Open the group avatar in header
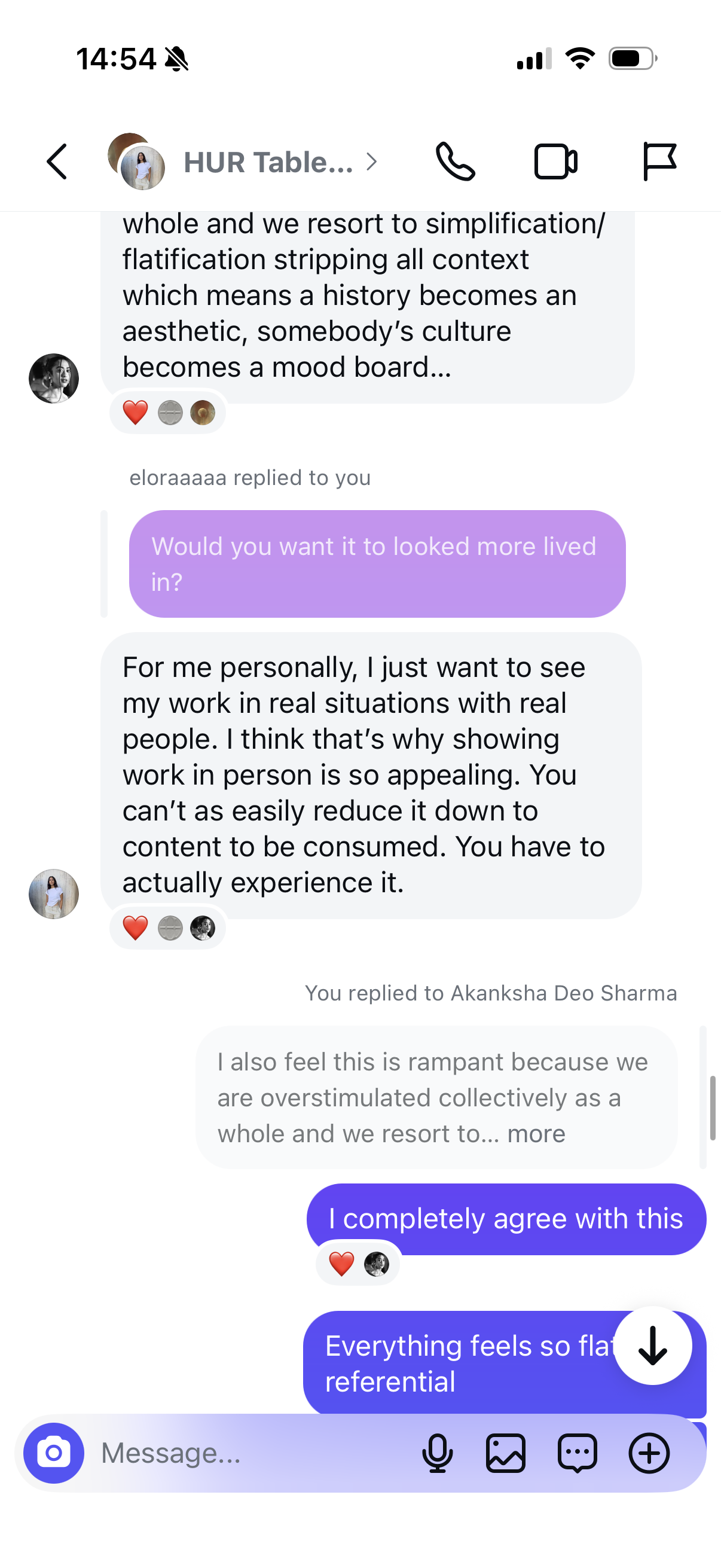The image size is (721, 1568). [x=136, y=161]
